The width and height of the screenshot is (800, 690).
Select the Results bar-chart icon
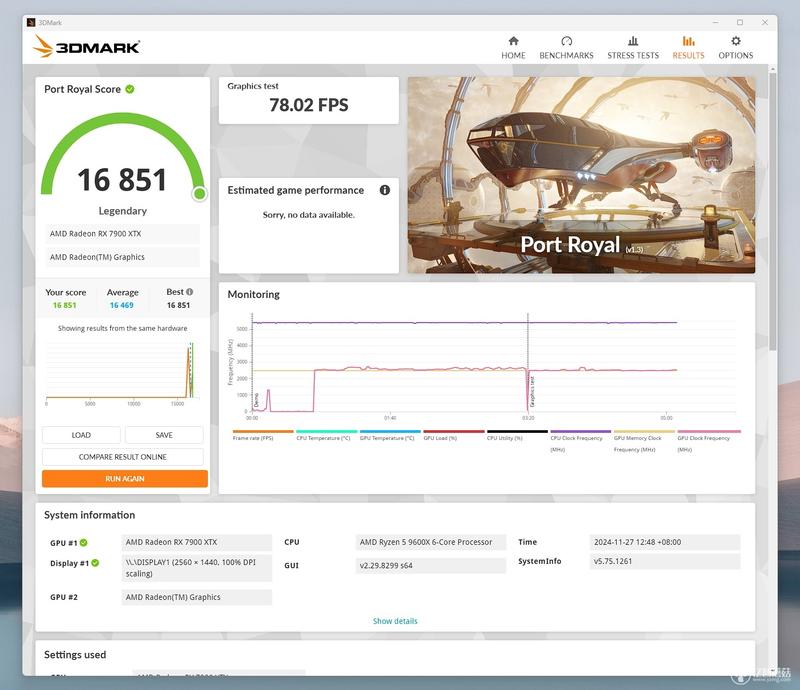[x=688, y=41]
